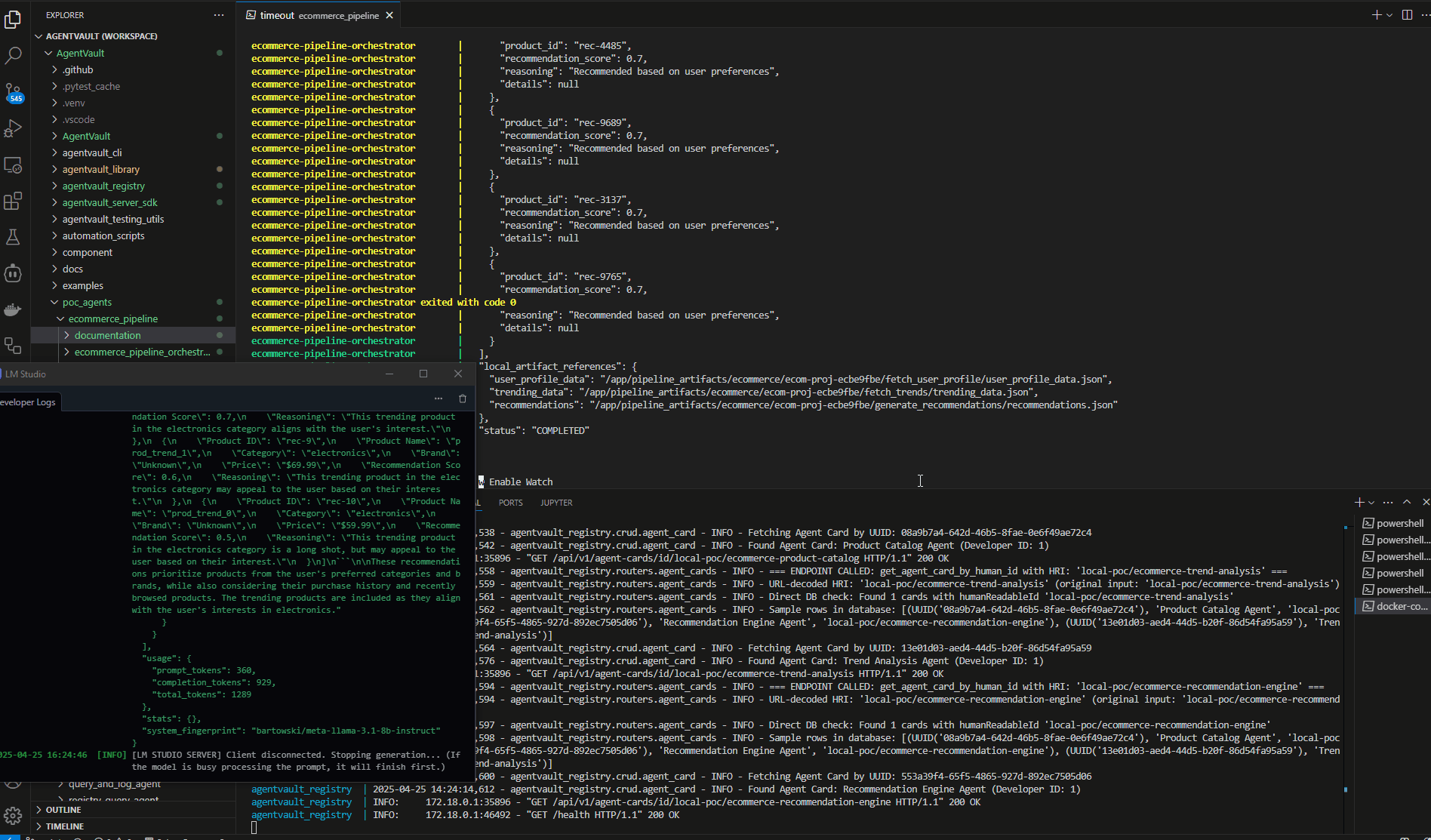Open the Remote Explorer view
This screenshot has width=1431, height=840.
(13, 165)
